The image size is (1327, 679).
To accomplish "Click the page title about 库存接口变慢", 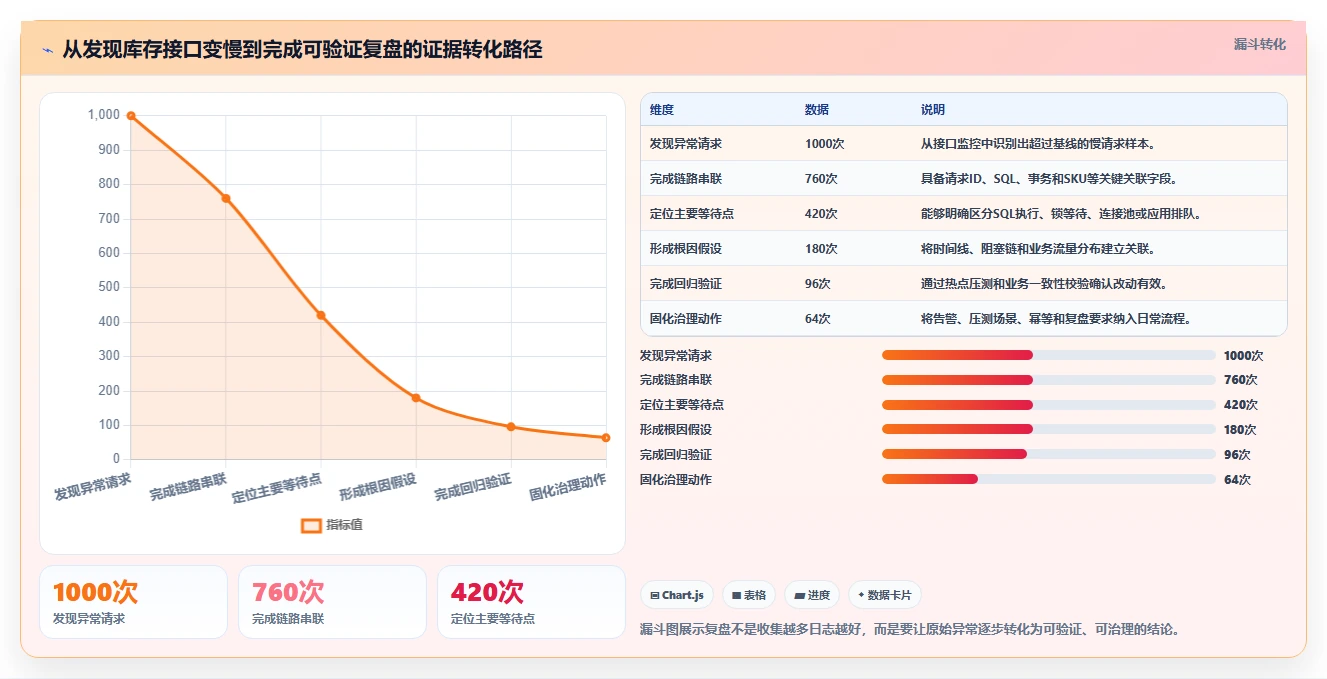I will [302, 50].
